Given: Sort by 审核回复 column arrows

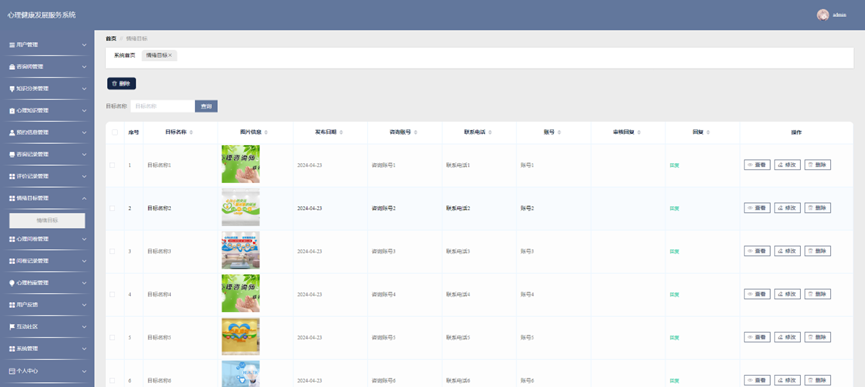Looking at the screenshot, I should tap(639, 132).
